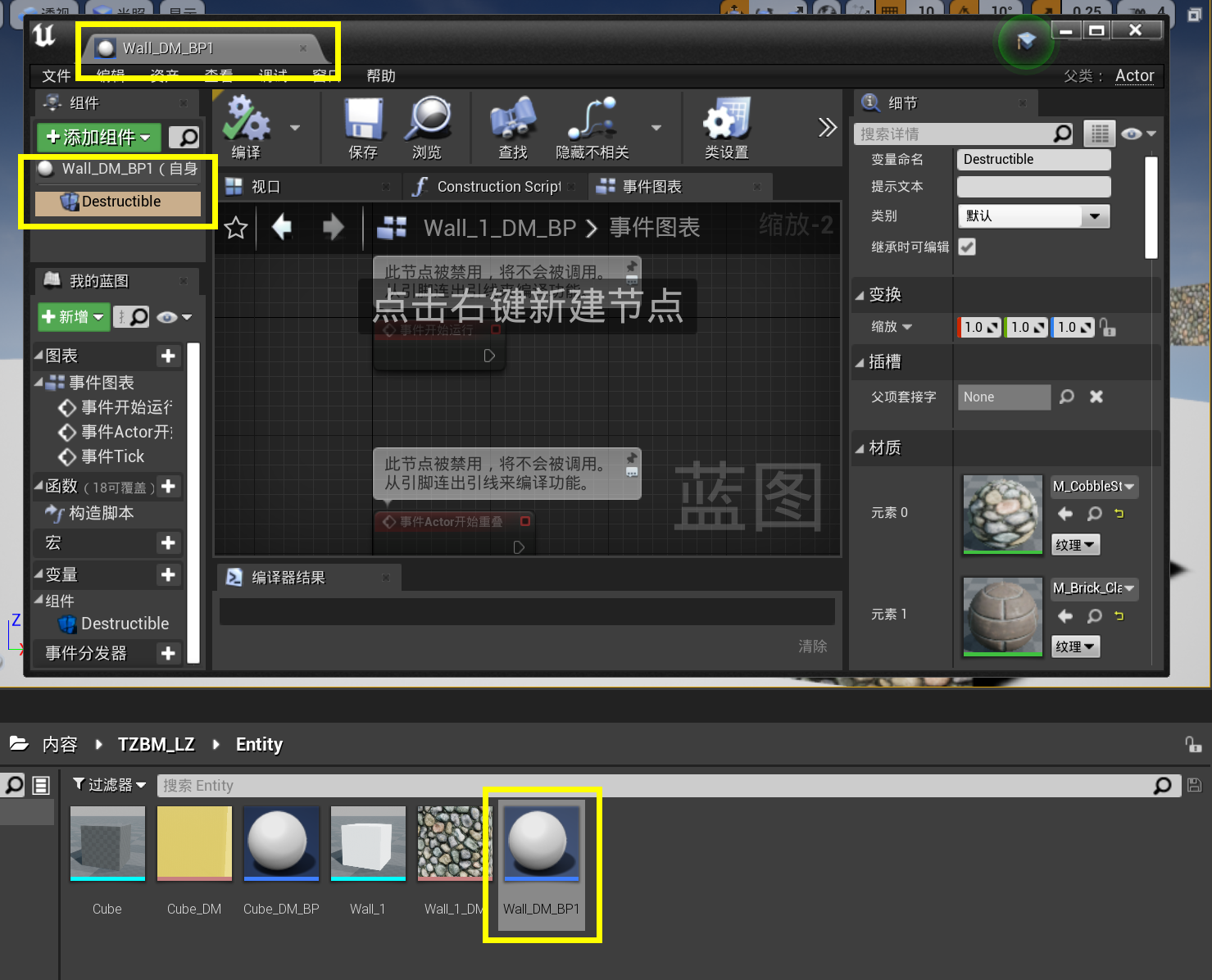Open M_Brick_Clay material dropdown
Image resolution: width=1212 pixels, height=980 pixels.
1095,588
